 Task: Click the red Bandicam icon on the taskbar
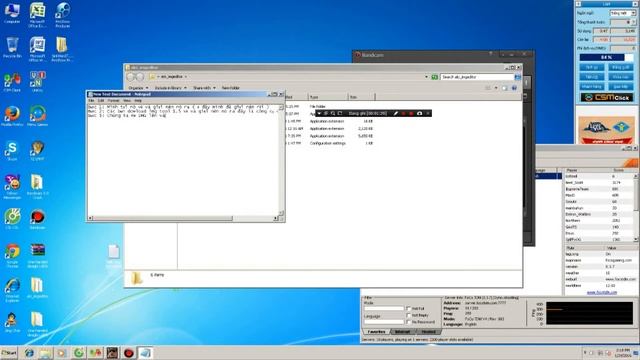point(129,353)
